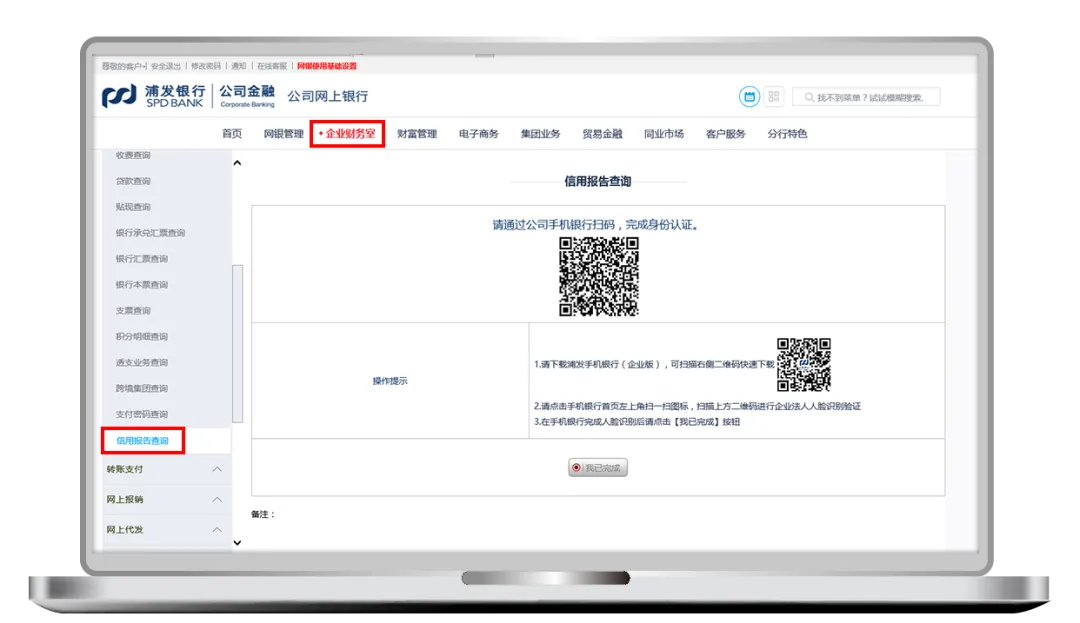
Task: Go to 首页 tab
Action: point(231,134)
